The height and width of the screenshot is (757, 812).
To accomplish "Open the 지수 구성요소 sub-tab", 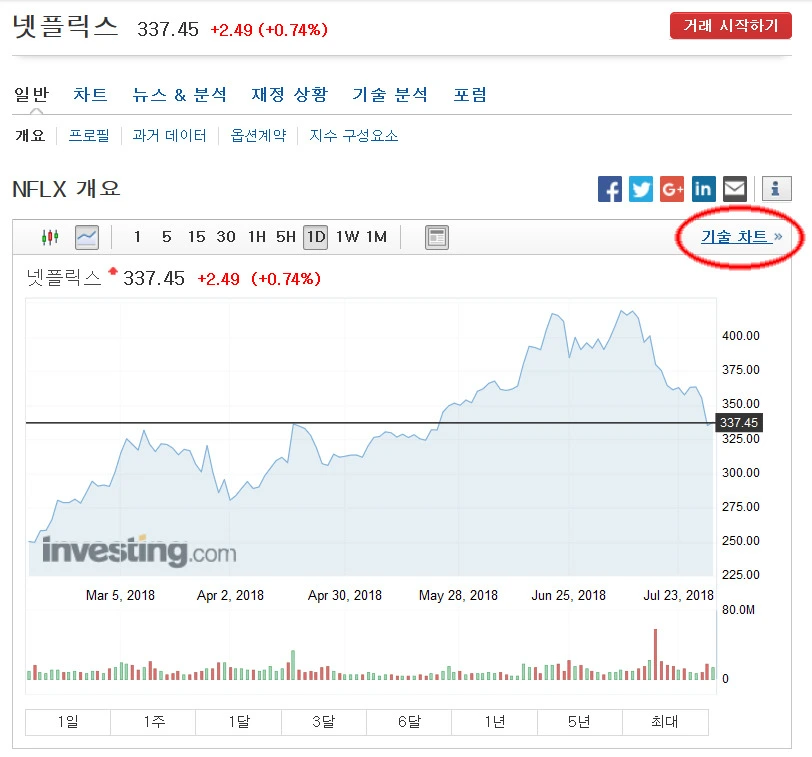I will coord(354,136).
